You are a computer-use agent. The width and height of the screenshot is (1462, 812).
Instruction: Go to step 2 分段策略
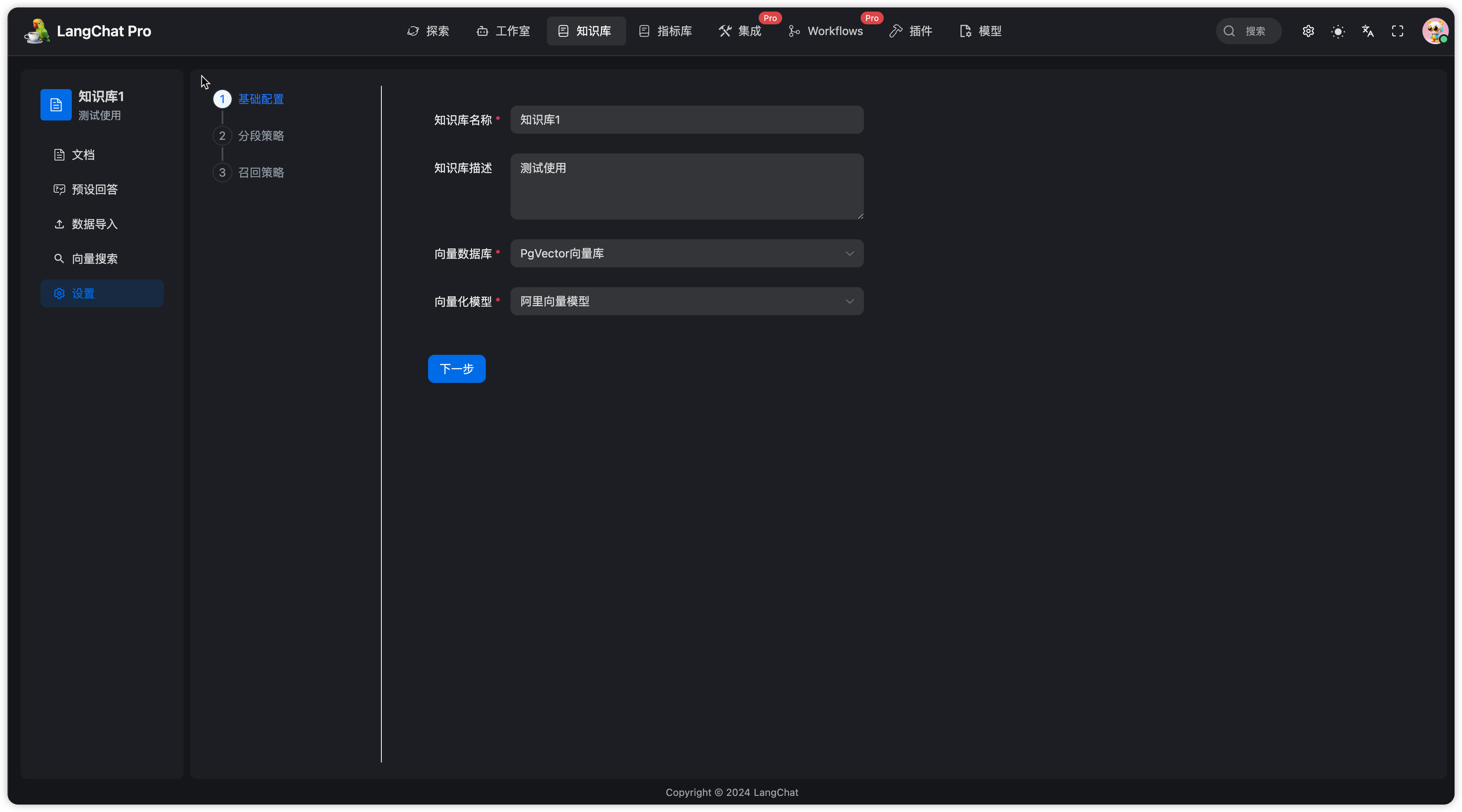pos(248,136)
